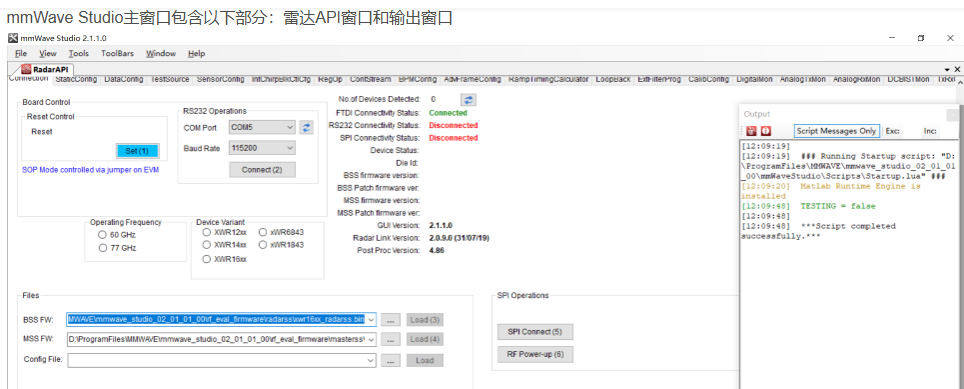Click the Config File Load button
Image resolution: width=964 pixels, height=389 pixels.
click(x=425, y=360)
